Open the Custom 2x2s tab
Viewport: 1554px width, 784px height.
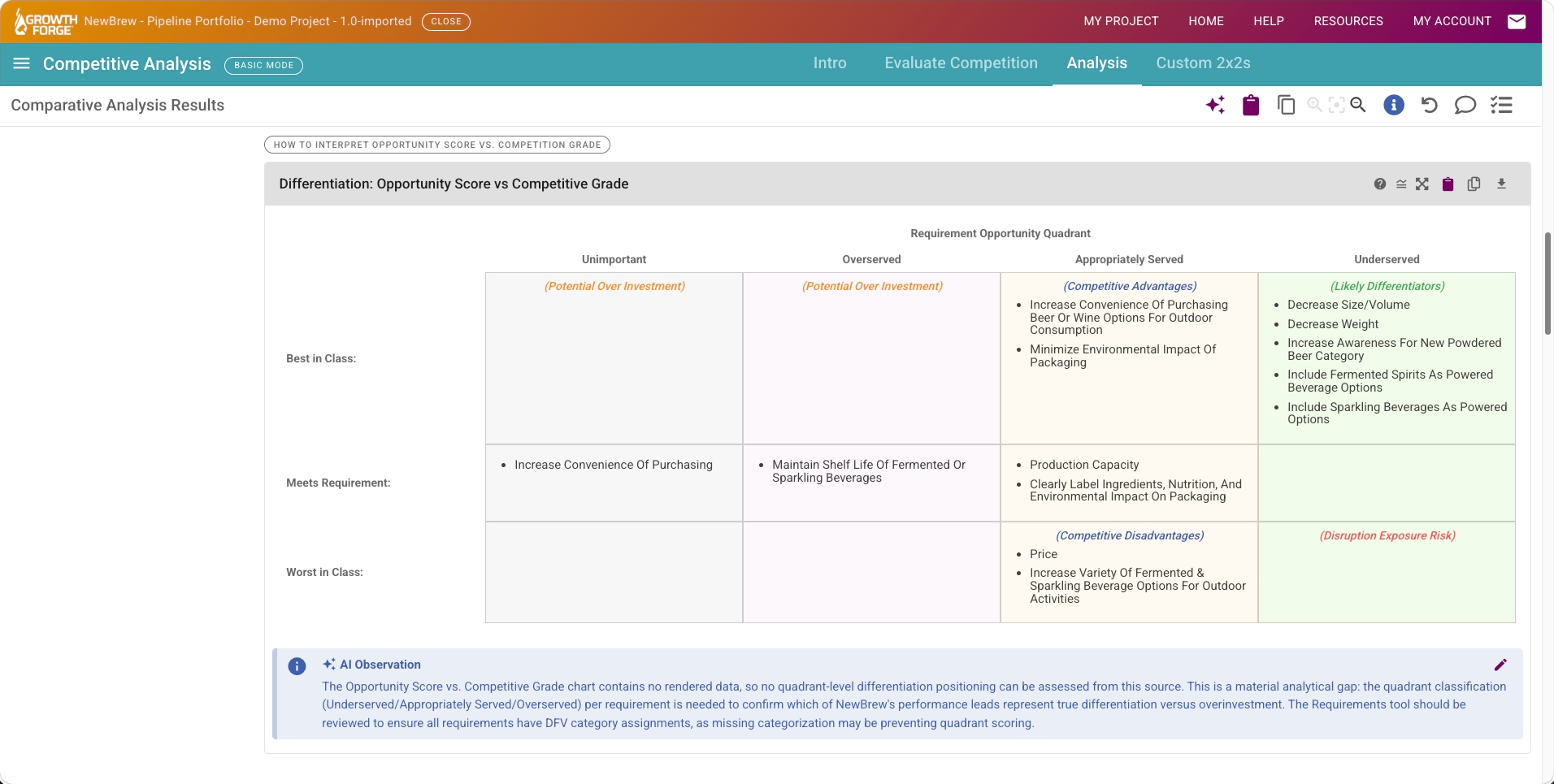pos(1203,63)
